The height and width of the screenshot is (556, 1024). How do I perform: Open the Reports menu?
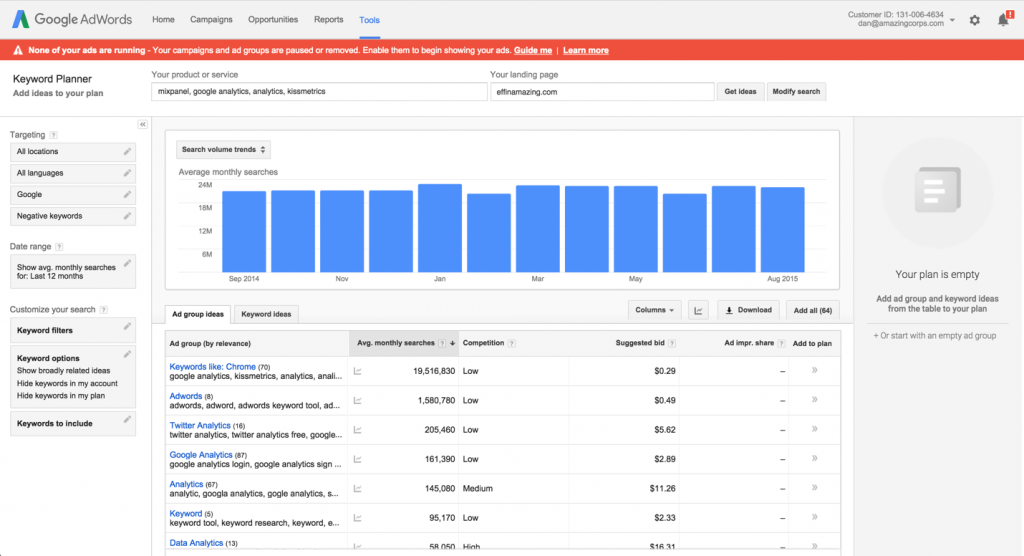point(328,20)
